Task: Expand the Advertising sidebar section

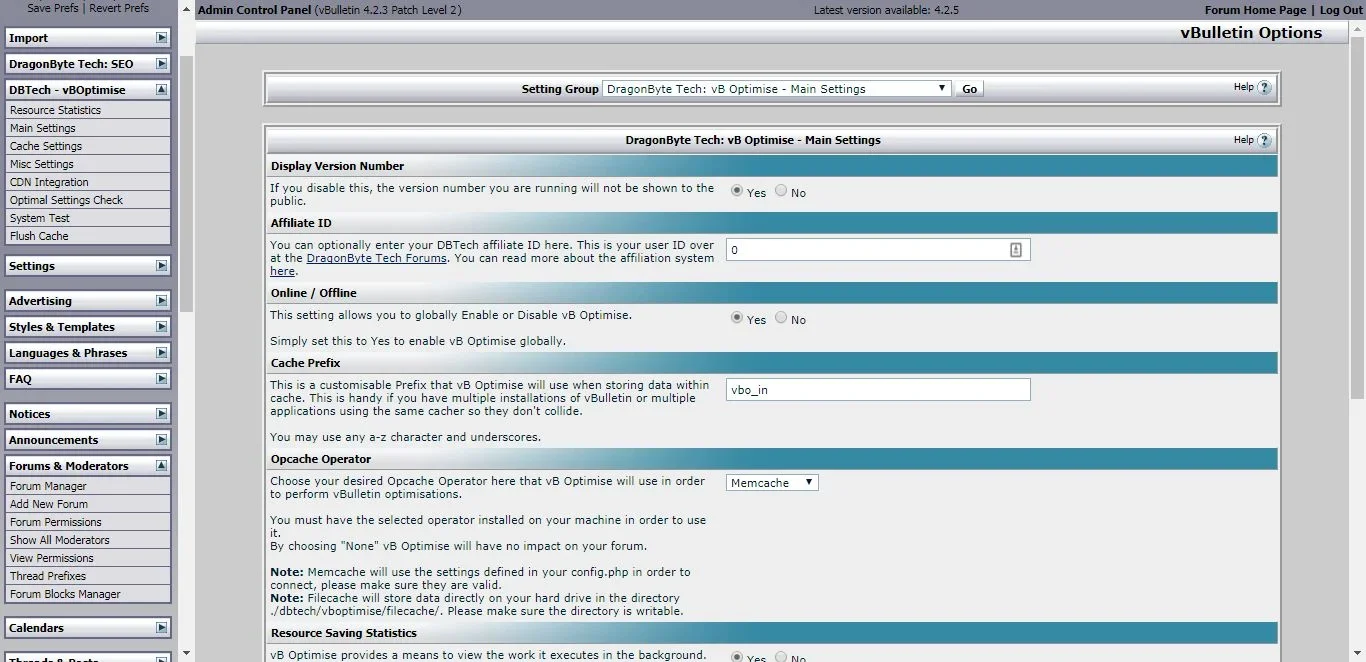Action: point(161,301)
